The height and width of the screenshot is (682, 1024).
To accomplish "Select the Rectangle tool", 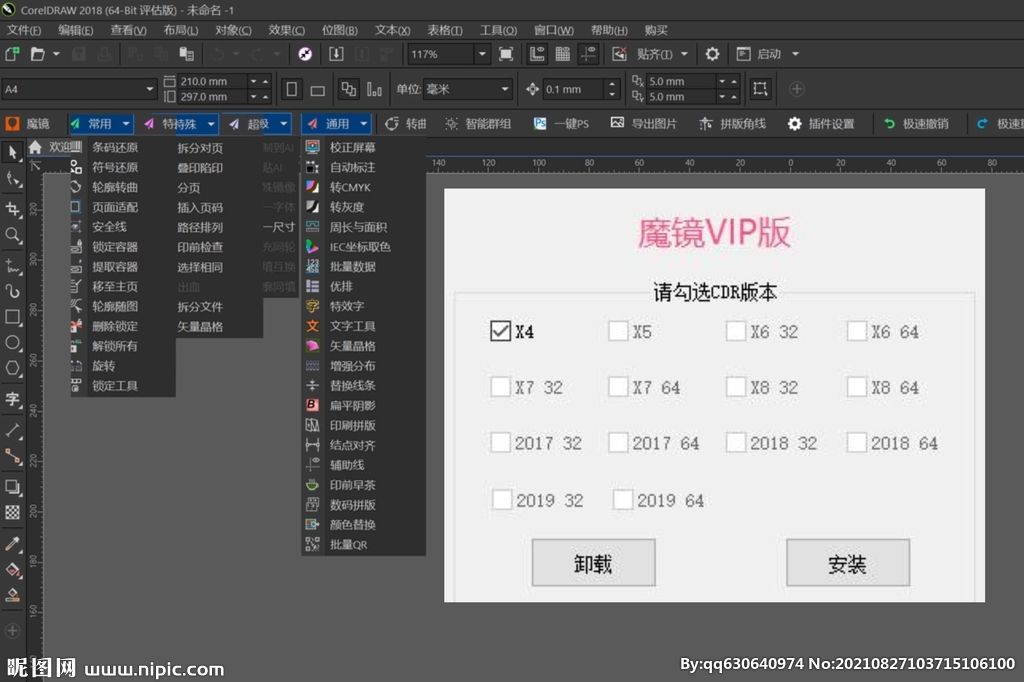I will click(13, 317).
